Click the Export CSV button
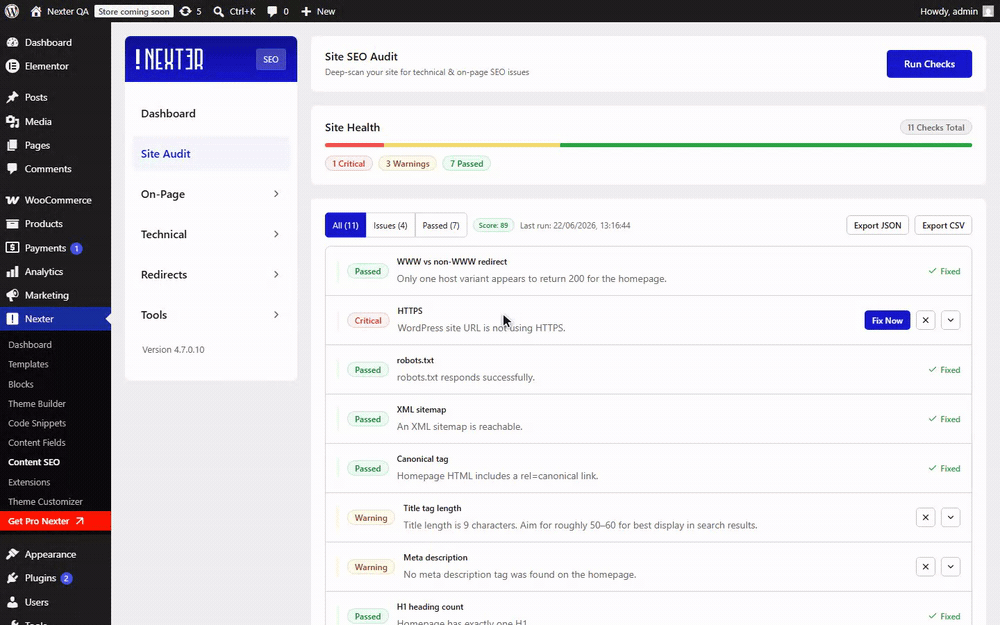1000x625 pixels. pos(943,225)
